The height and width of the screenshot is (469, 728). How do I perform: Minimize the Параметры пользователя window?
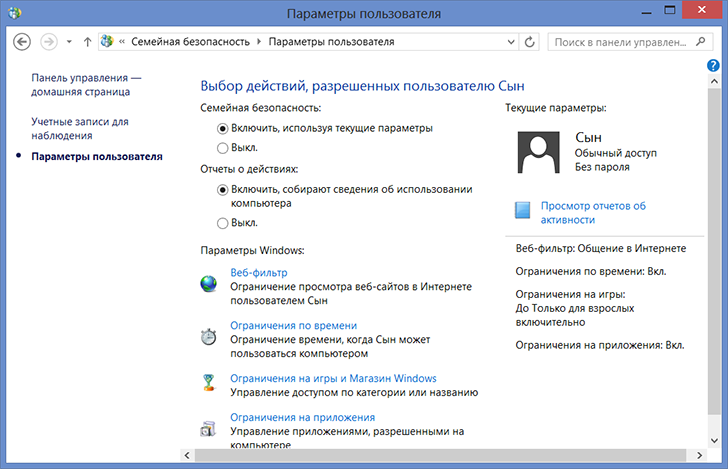tap(646, 11)
